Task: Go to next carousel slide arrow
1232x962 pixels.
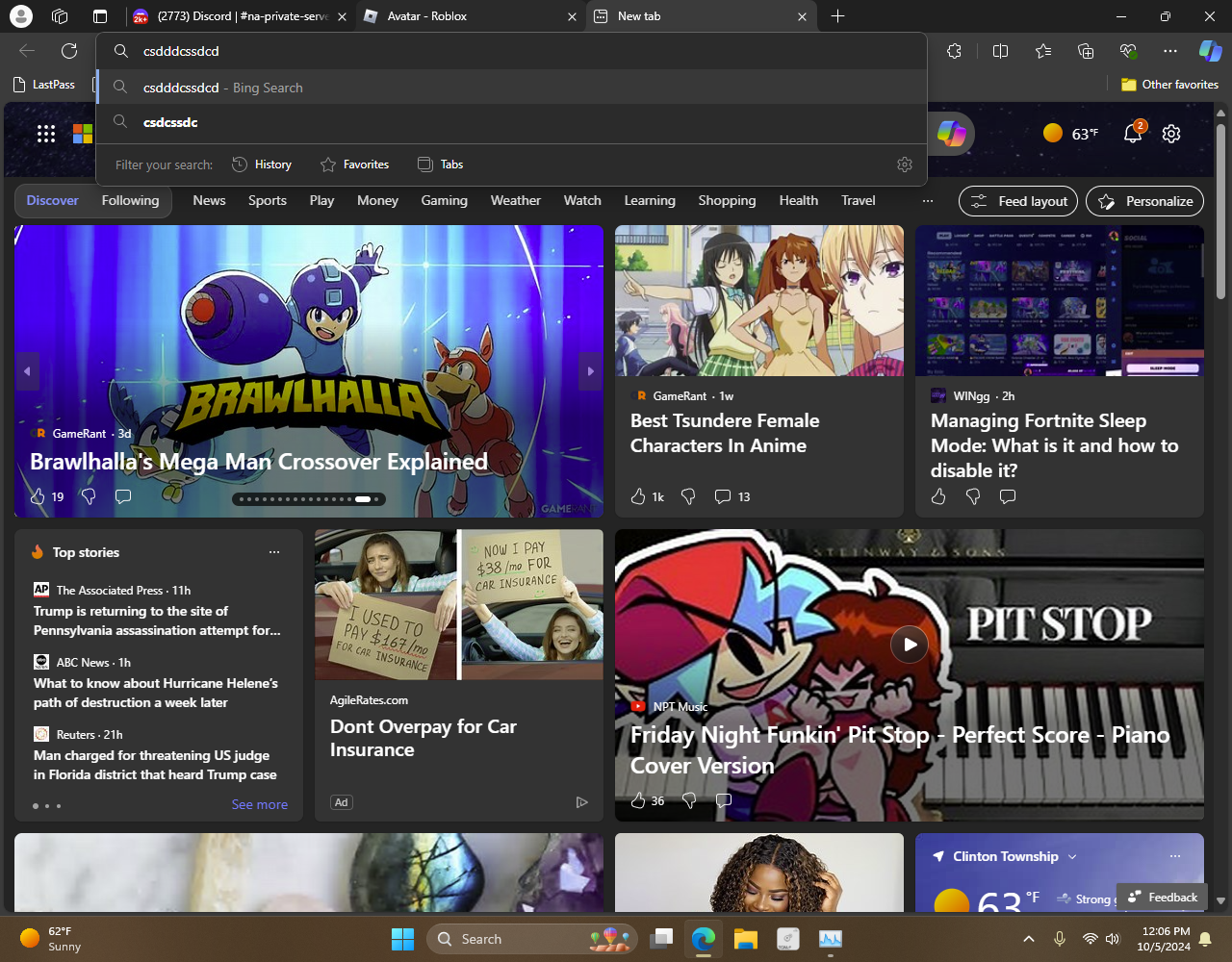Action: coord(591,371)
